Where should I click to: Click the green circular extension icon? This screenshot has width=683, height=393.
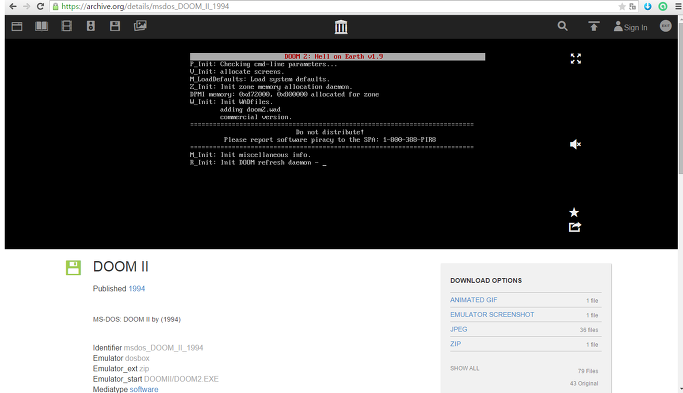[x=663, y=6]
